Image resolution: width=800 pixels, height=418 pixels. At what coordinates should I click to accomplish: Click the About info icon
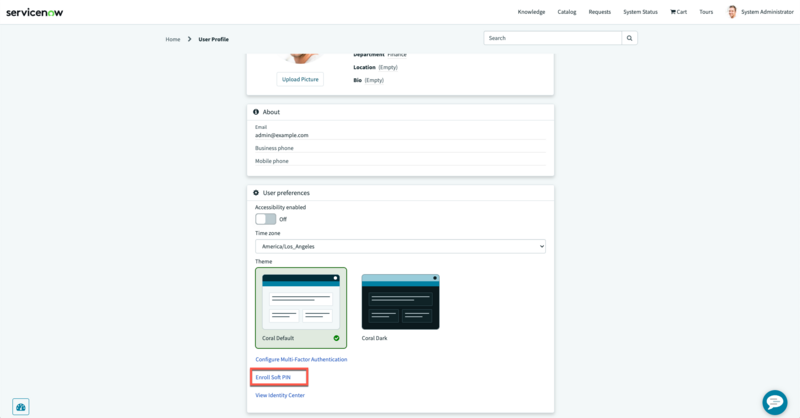(256, 112)
